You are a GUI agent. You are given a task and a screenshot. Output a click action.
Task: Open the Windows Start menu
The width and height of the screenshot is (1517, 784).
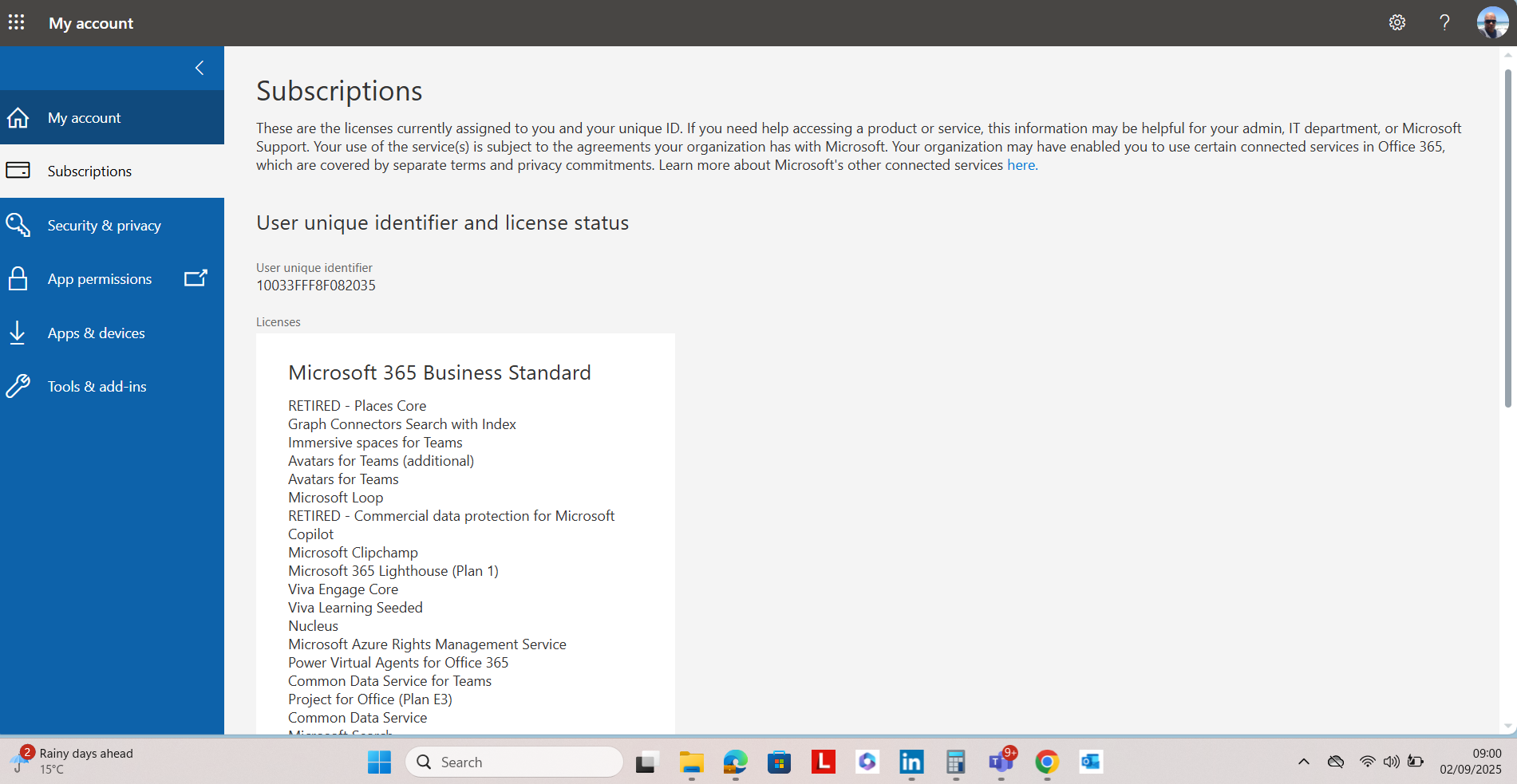pyautogui.click(x=380, y=762)
